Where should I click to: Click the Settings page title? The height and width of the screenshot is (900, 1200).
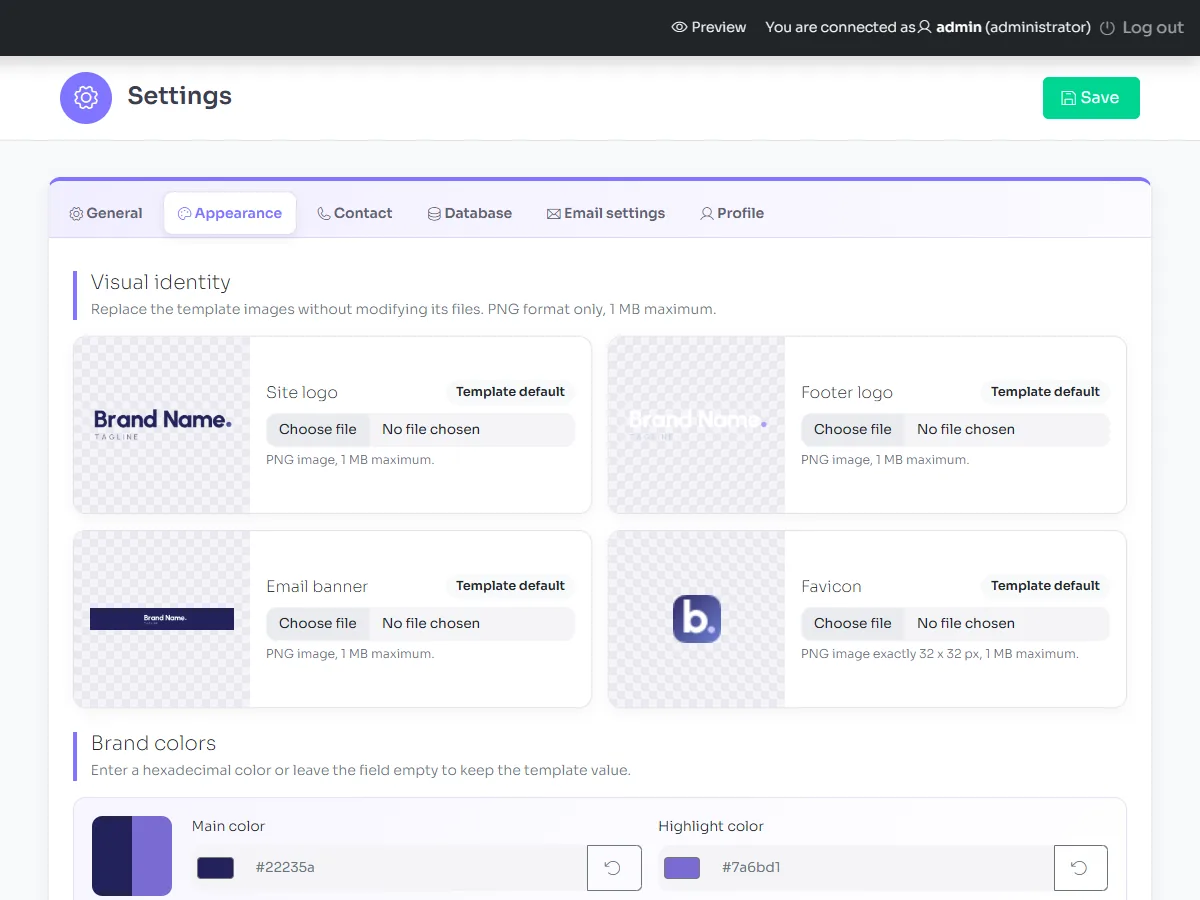[x=180, y=96]
